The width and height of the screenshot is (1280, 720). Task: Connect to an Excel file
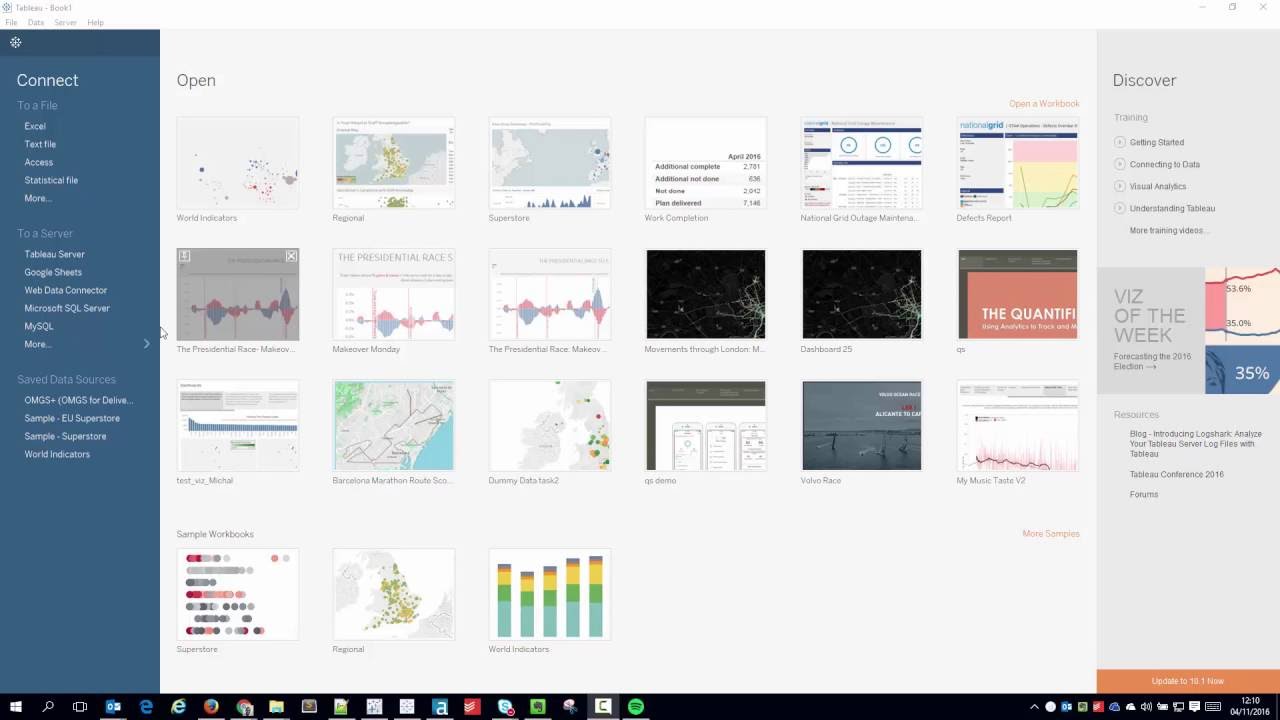click(x=35, y=126)
